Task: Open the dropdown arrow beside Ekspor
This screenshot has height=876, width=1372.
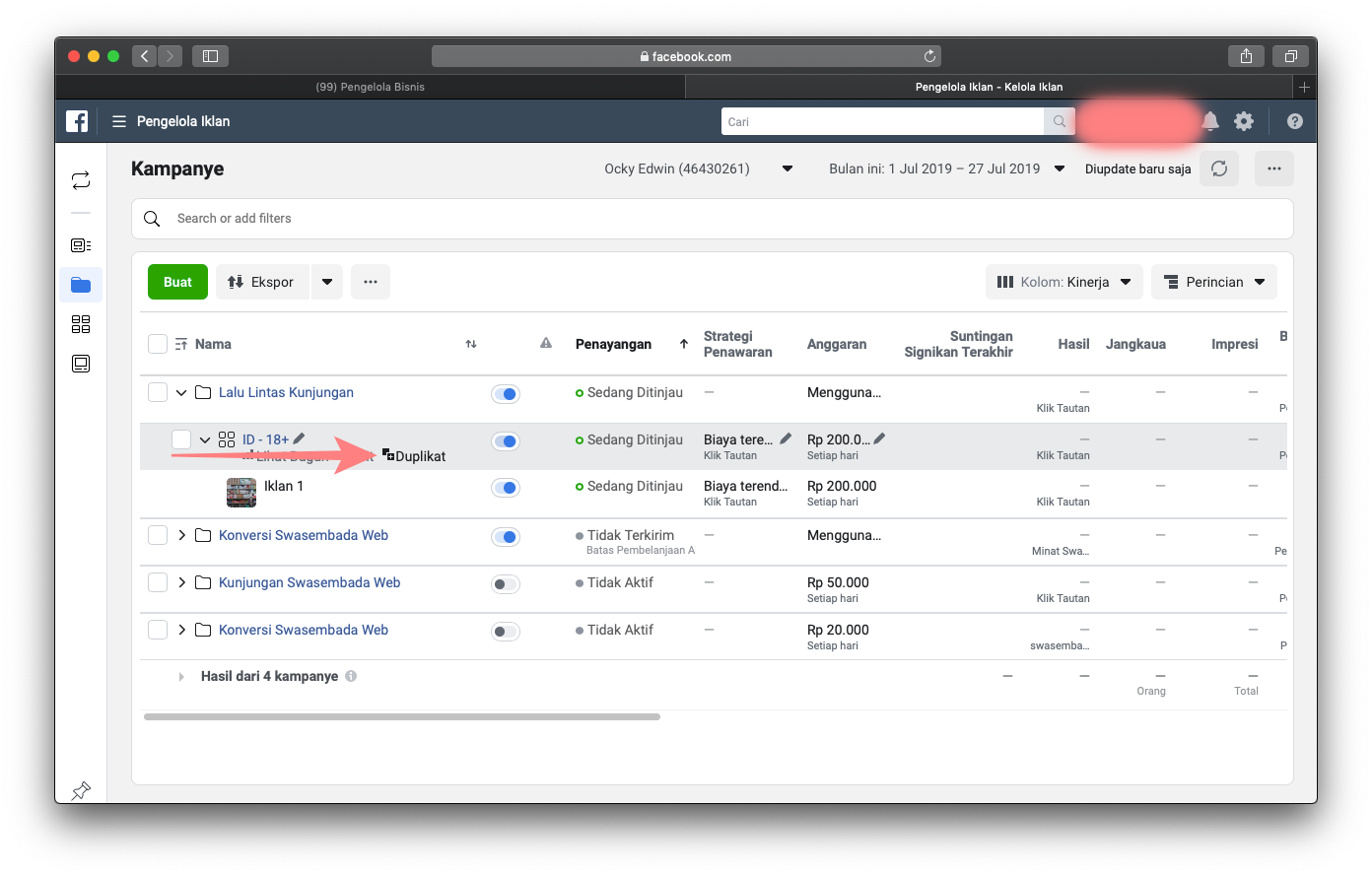Action: (x=327, y=282)
